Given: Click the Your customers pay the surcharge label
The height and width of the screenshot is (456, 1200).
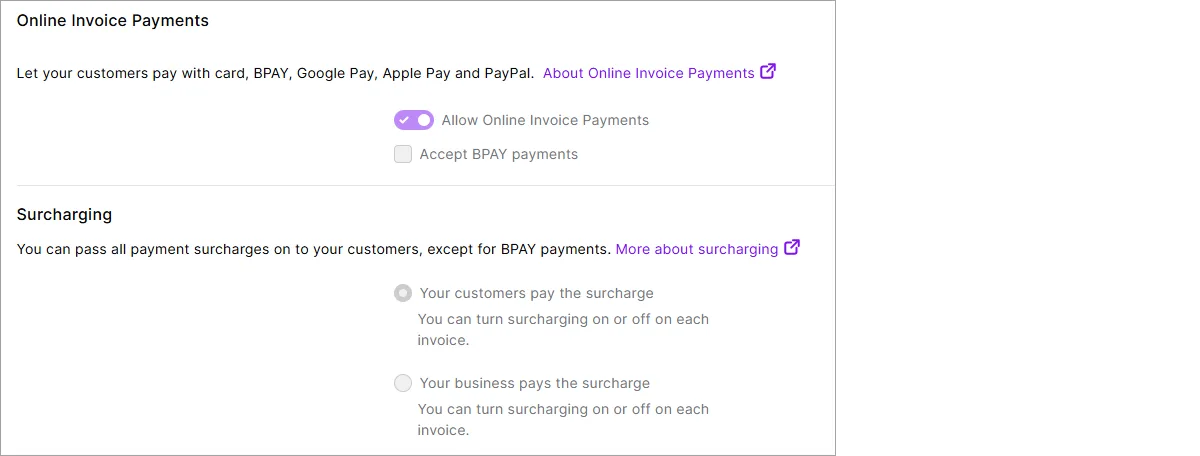Looking at the screenshot, I should 537,293.
